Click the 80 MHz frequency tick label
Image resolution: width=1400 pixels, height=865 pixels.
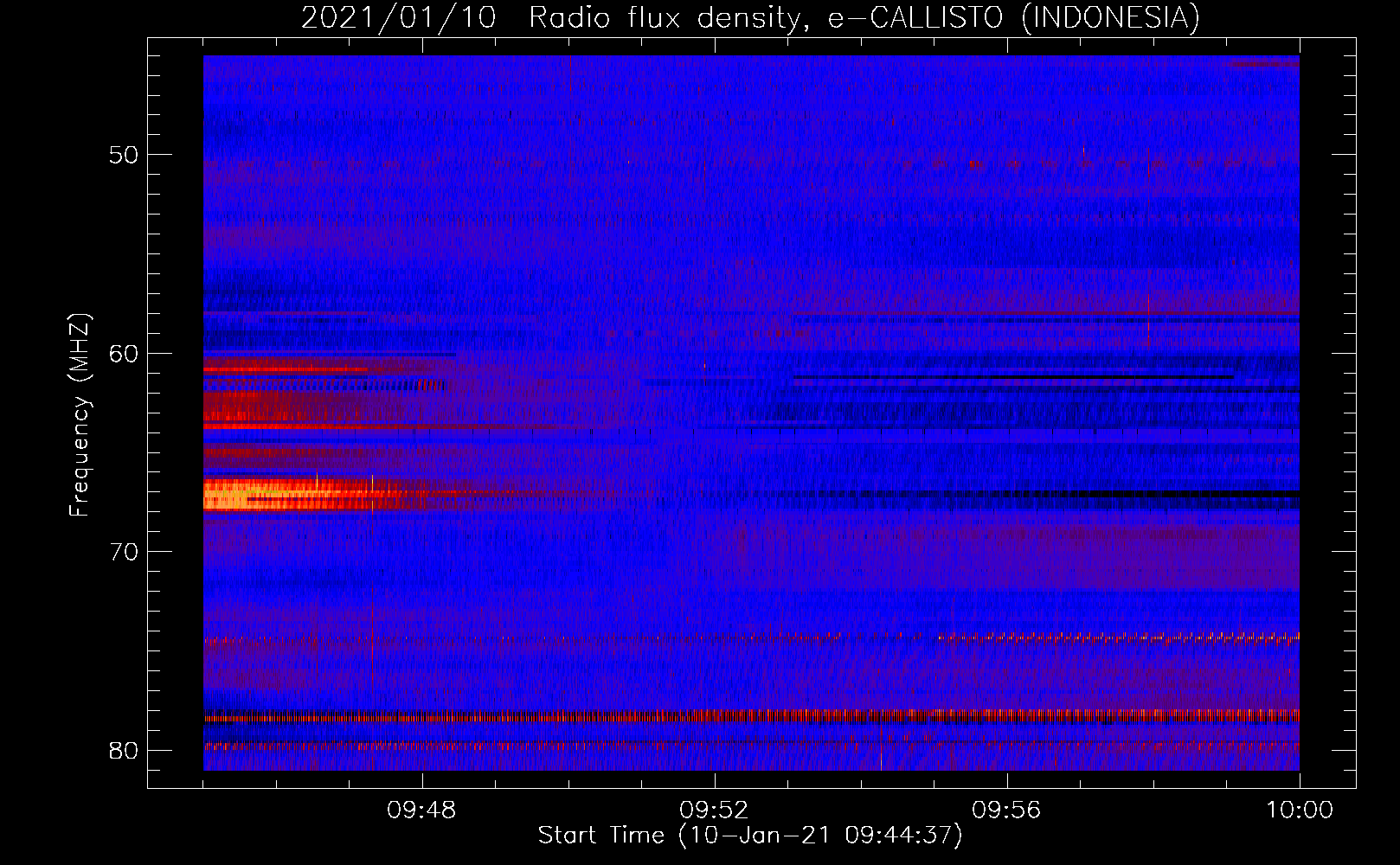tap(124, 750)
